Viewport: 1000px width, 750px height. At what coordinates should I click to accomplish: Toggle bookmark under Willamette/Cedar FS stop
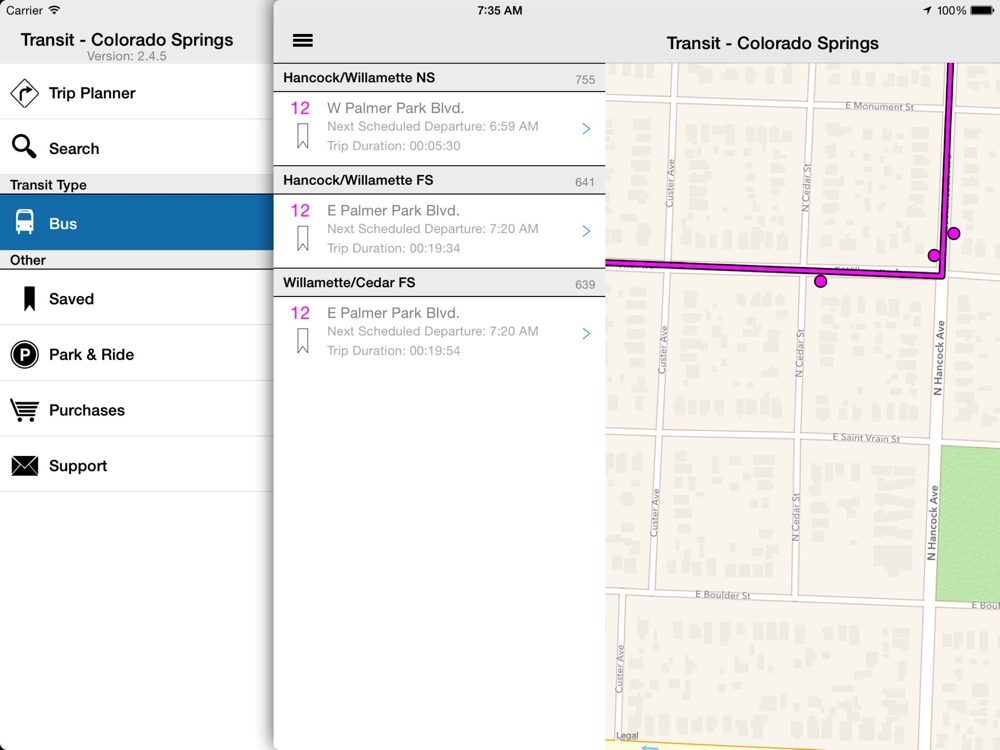pos(303,341)
